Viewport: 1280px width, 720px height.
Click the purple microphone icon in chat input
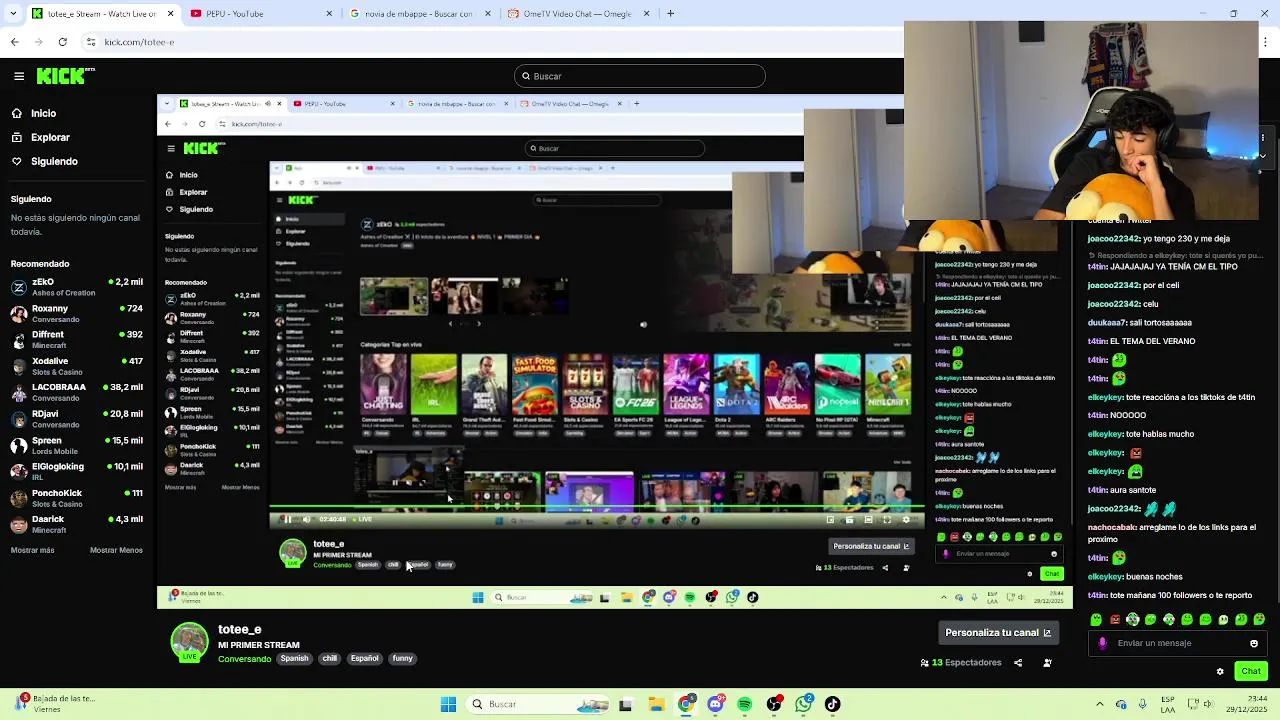[1102, 643]
